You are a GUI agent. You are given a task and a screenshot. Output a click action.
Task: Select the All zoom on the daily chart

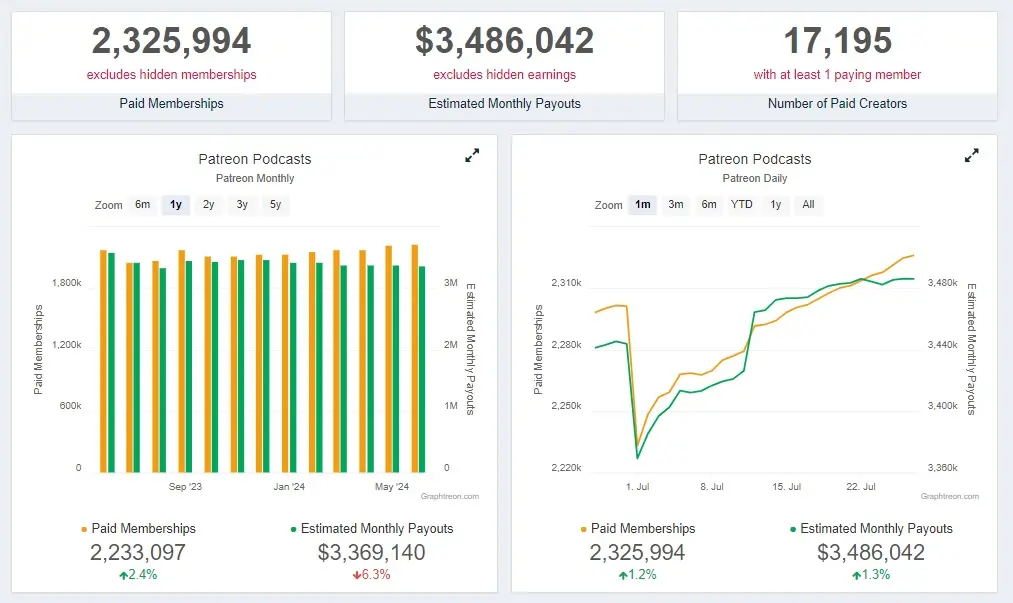pos(808,204)
